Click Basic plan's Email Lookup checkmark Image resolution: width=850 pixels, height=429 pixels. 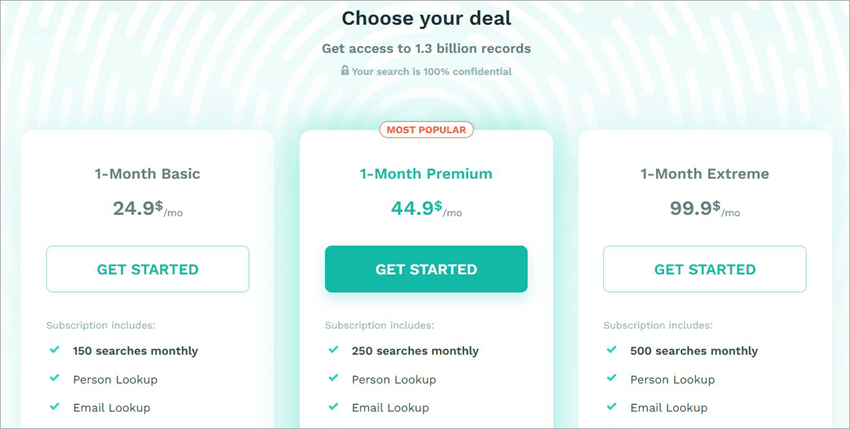pos(54,407)
